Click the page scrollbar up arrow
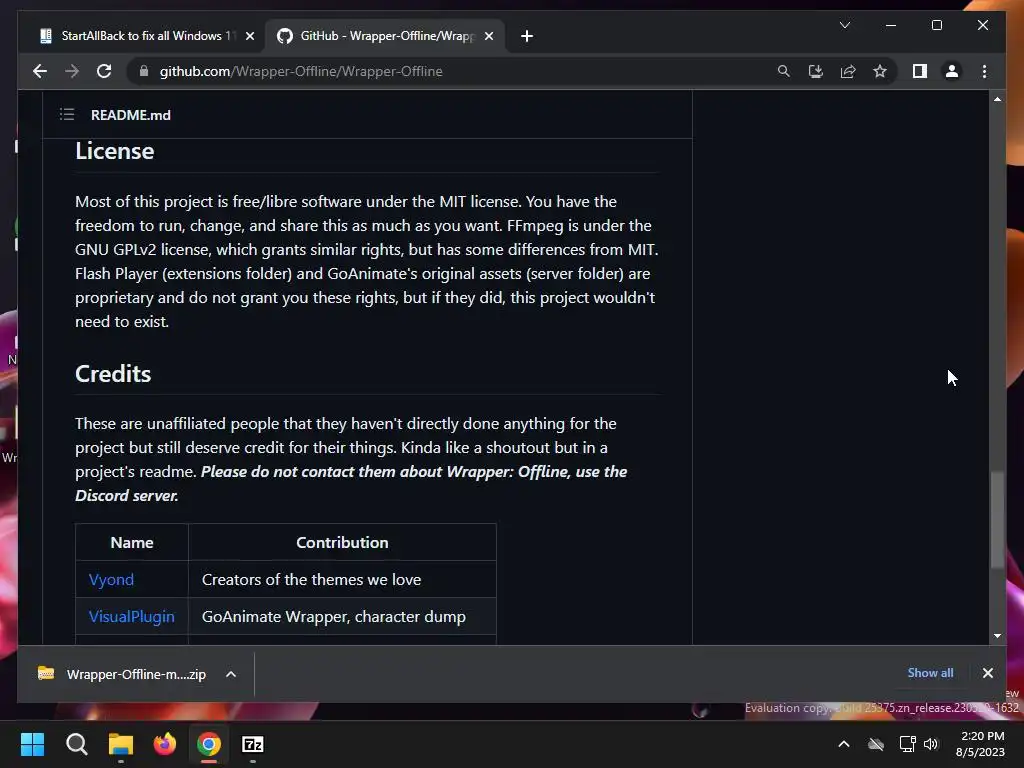The image size is (1024, 768). [x=997, y=99]
